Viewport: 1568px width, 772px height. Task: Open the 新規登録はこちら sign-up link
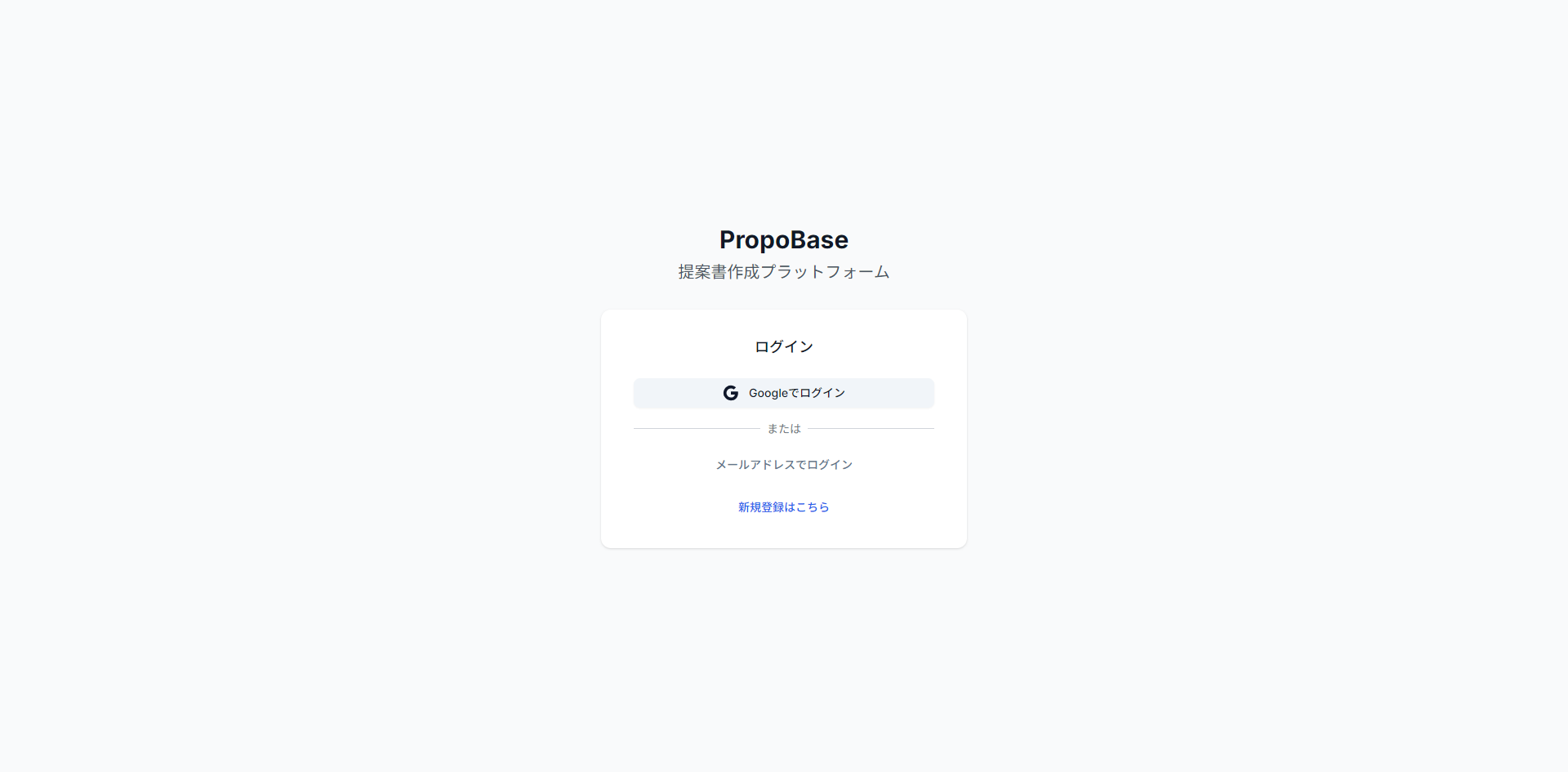click(783, 507)
